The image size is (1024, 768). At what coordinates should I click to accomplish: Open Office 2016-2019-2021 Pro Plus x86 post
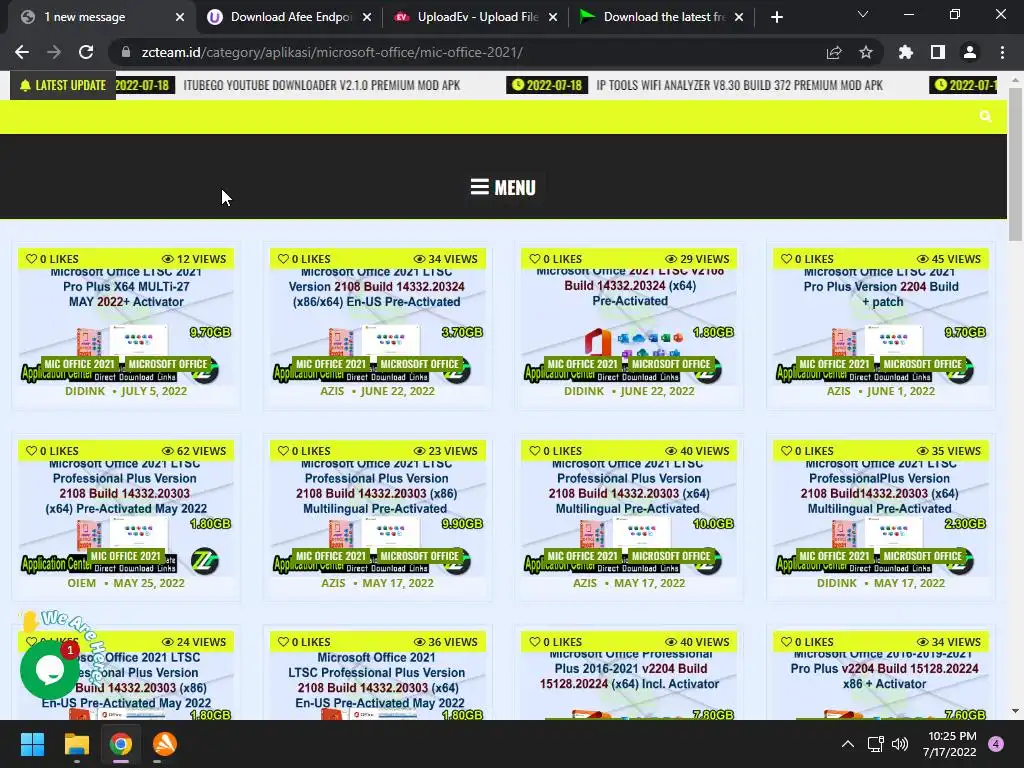click(x=884, y=669)
